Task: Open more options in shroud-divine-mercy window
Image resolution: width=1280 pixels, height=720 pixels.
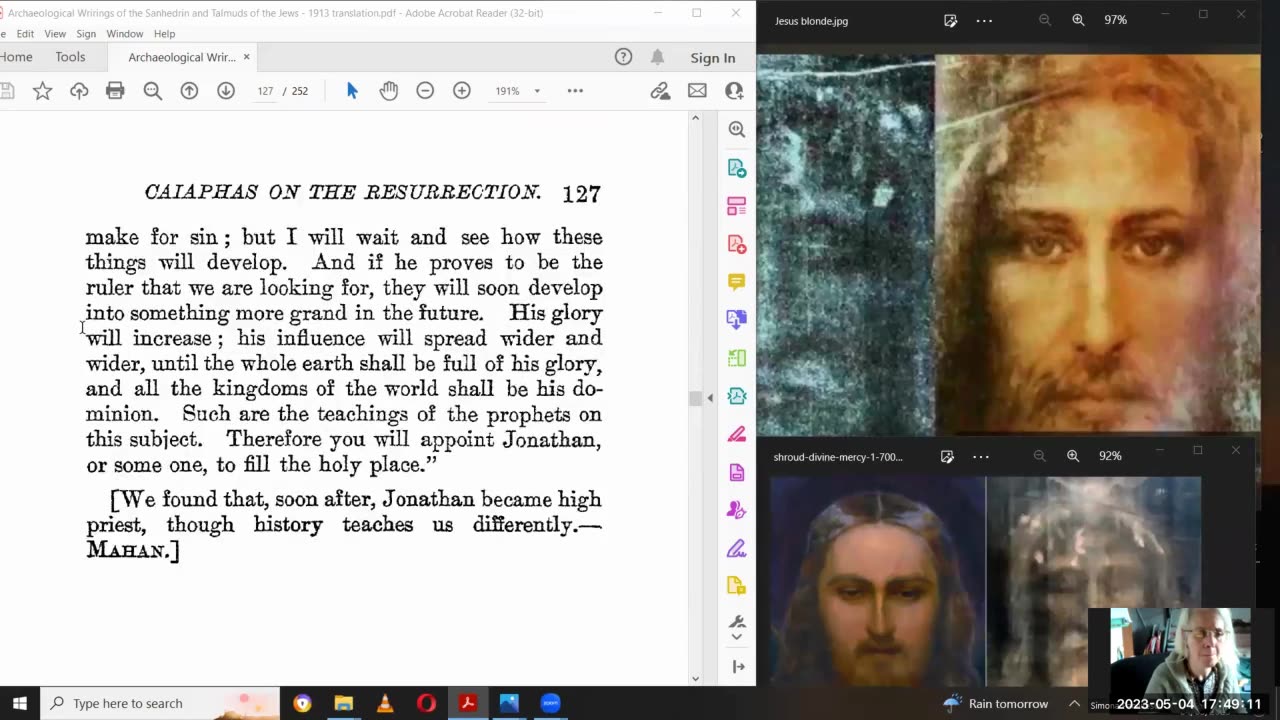Action: (981, 457)
